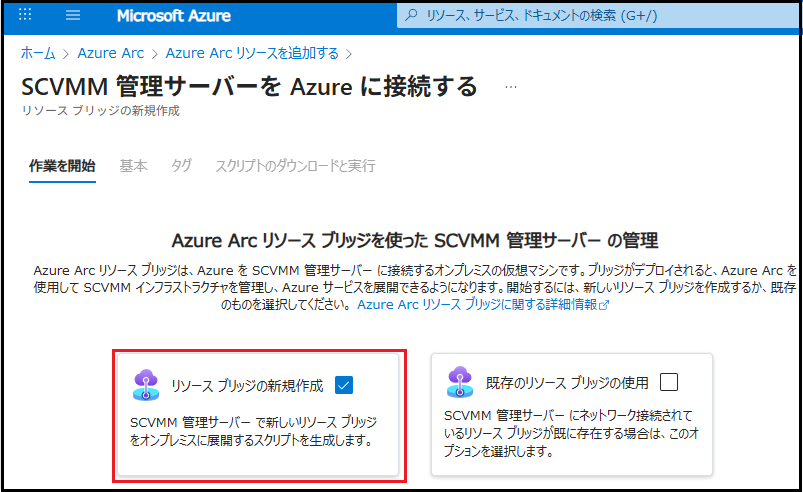Check the 既存のリソース ブリッジの使用 checkbox
Image resolution: width=803 pixels, height=492 pixels.
click(669, 382)
